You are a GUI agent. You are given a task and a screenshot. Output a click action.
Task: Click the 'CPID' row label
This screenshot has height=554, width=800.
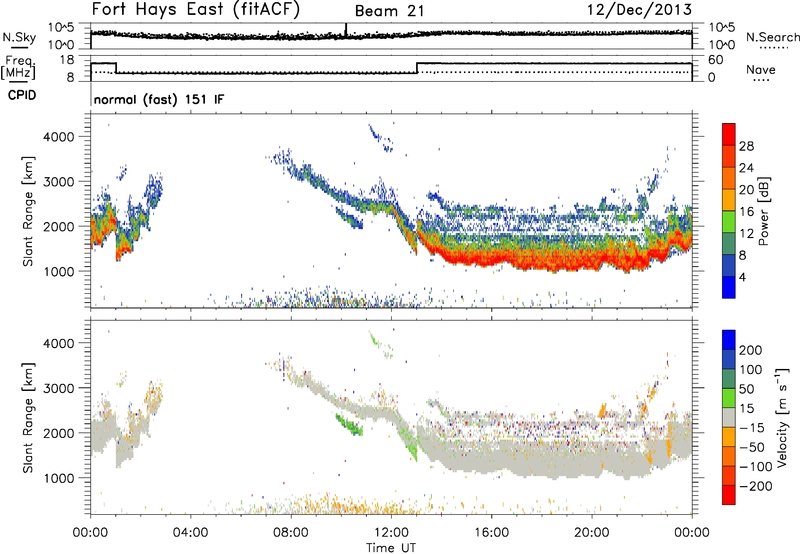[22, 95]
